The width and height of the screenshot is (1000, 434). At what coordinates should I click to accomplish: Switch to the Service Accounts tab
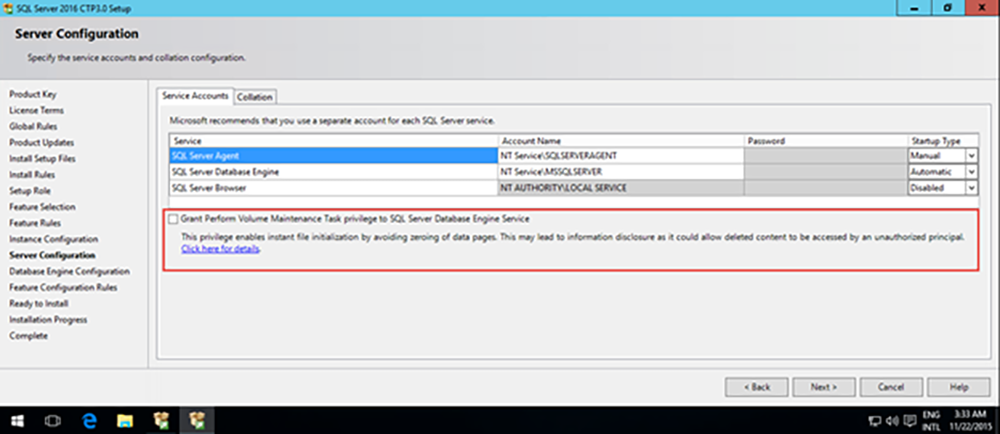195,96
